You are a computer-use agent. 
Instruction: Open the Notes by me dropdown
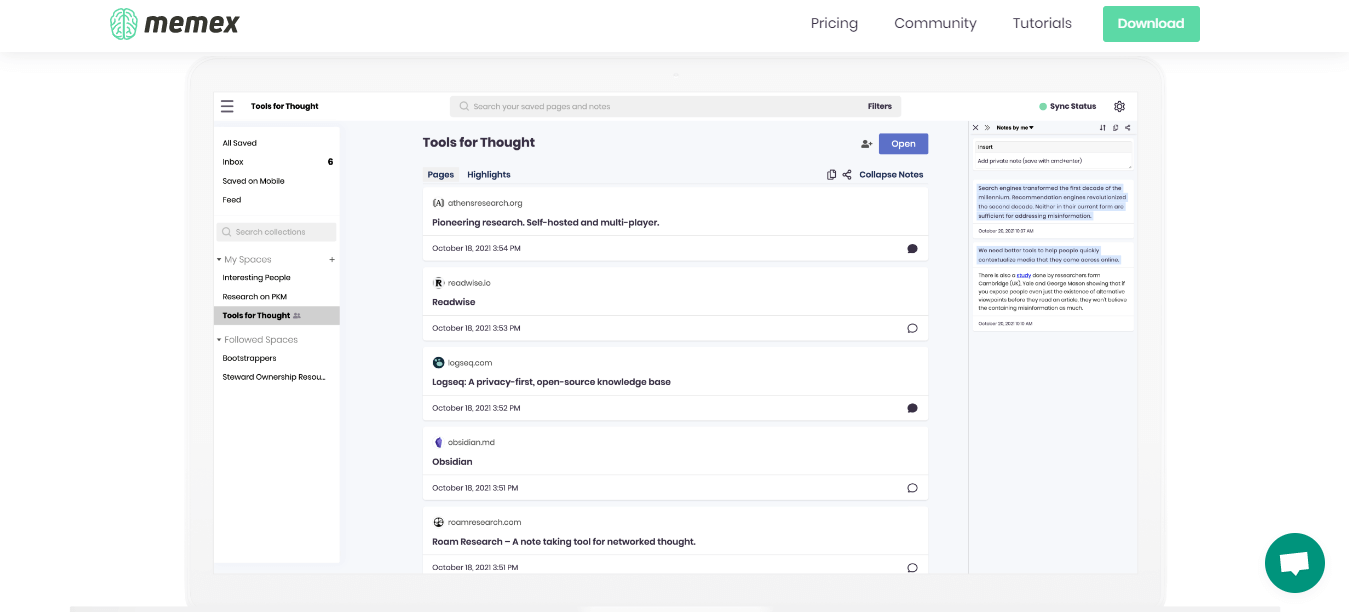point(1015,128)
